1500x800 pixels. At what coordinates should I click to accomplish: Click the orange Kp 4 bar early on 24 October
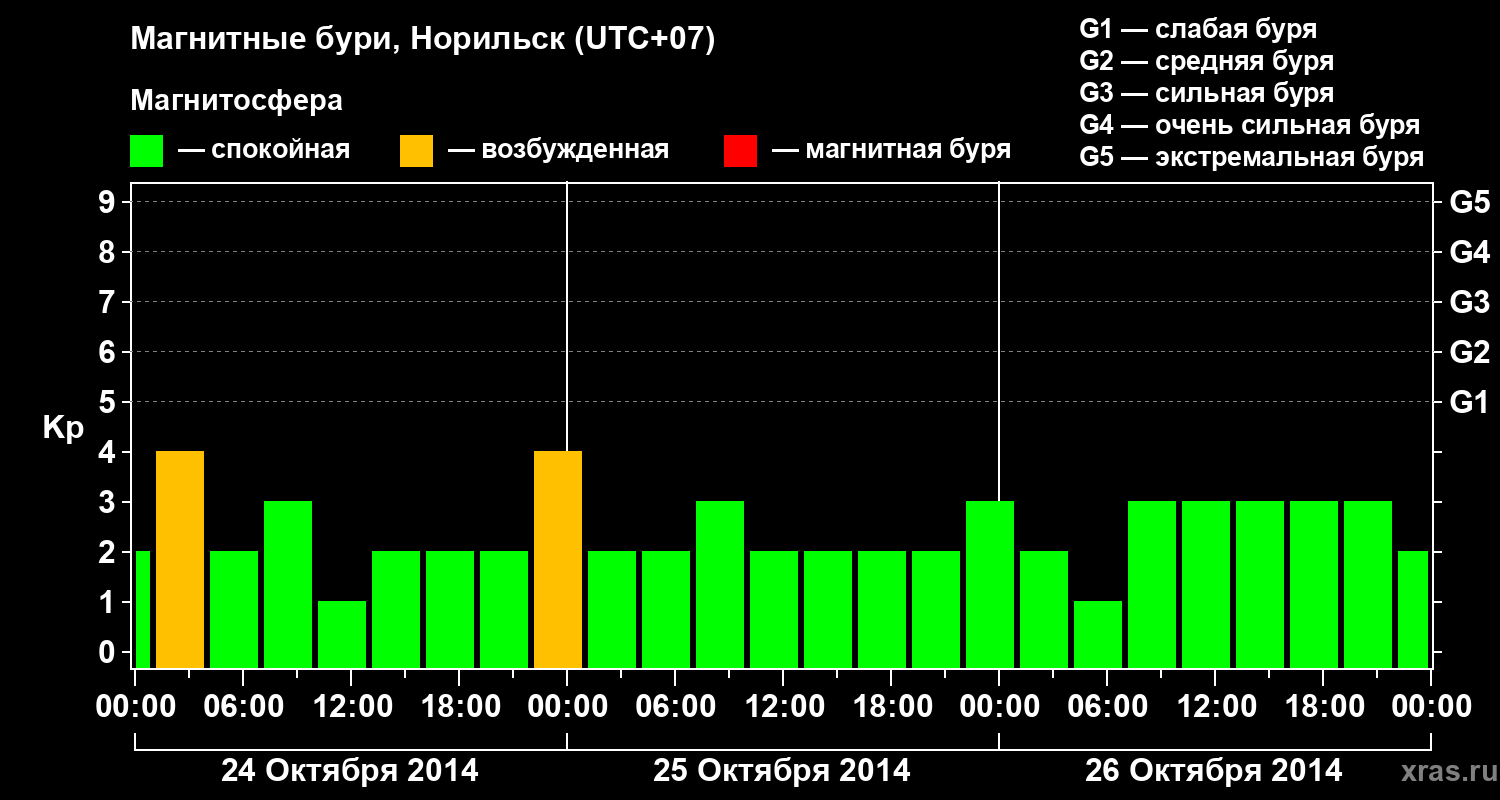pos(180,560)
